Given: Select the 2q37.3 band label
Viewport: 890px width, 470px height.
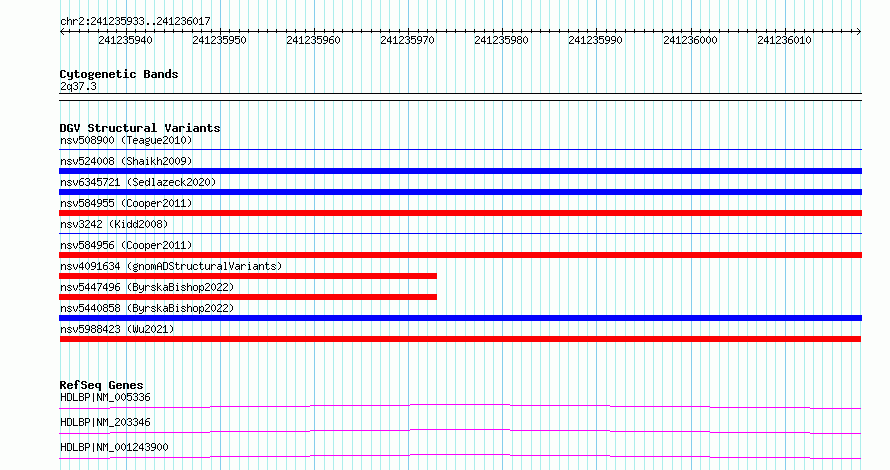Looking at the screenshot, I should click(78, 86).
